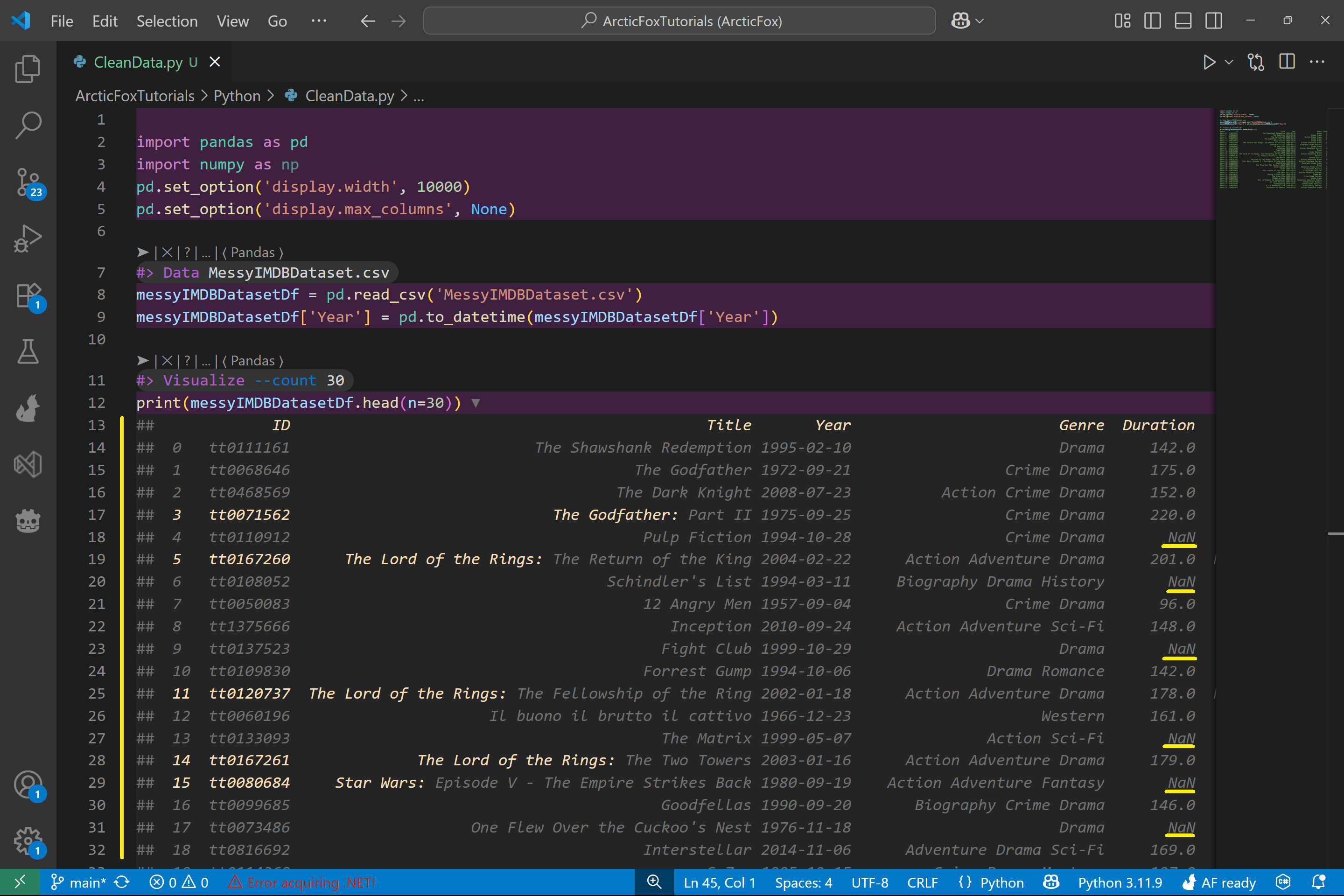Open the Accounts menu icon

click(28, 784)
